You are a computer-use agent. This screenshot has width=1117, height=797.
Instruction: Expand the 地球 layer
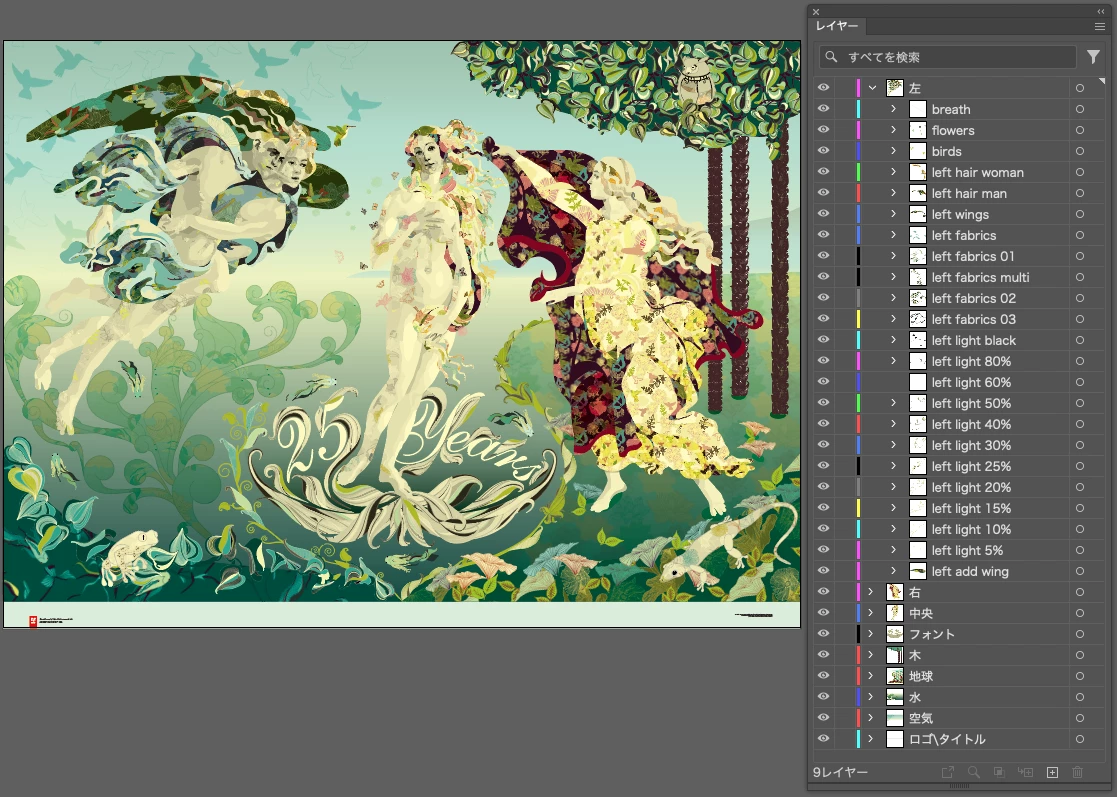pos(871,675)
